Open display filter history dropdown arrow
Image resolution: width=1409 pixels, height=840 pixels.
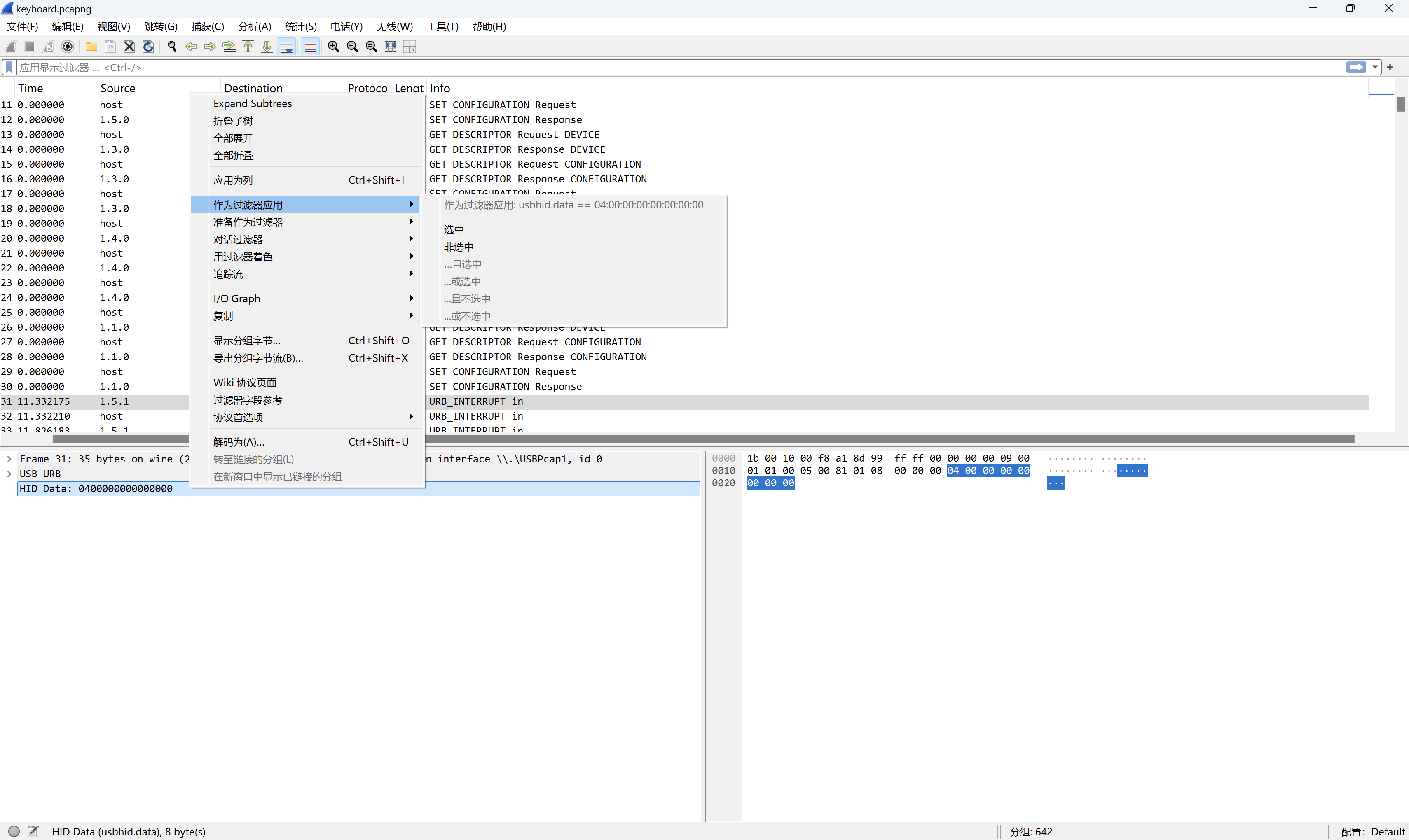tap(1374, 68)
